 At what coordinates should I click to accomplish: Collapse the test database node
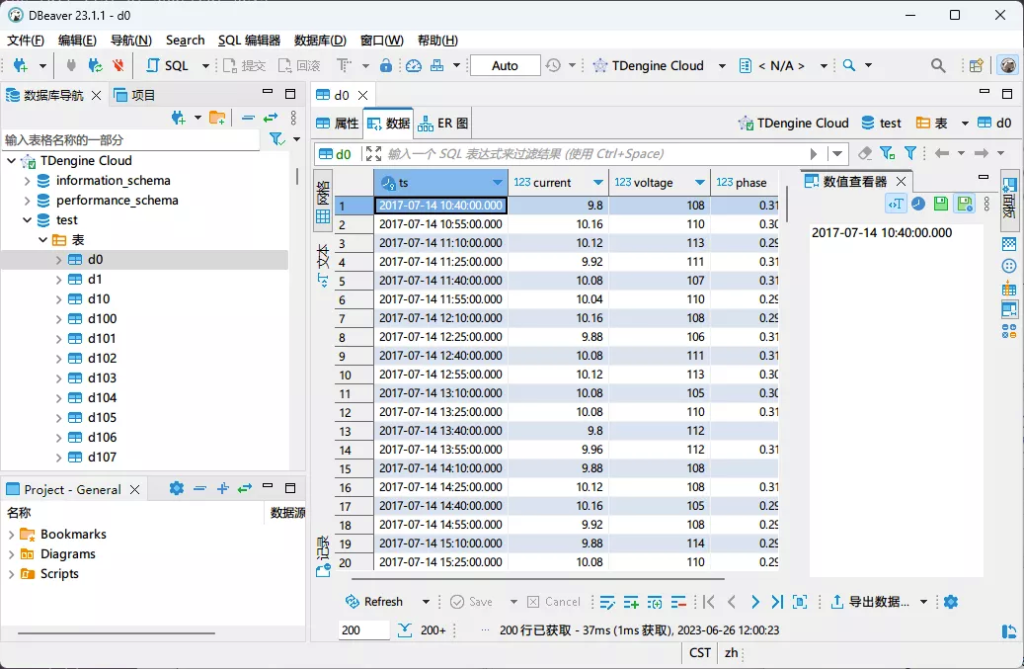29,219
